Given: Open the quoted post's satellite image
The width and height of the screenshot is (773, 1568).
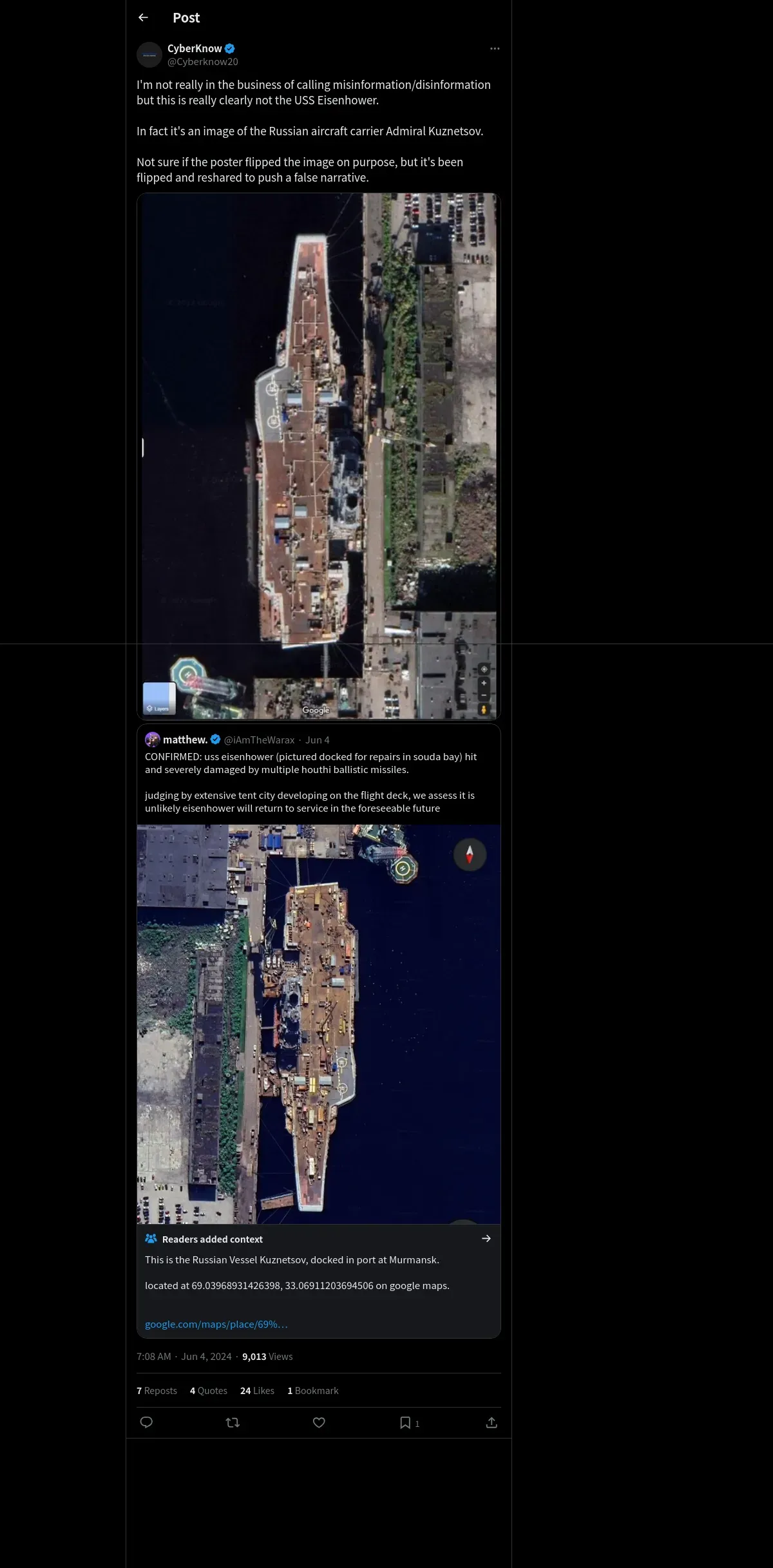Looking at the screenshot, I should (x=319, y=1024).
